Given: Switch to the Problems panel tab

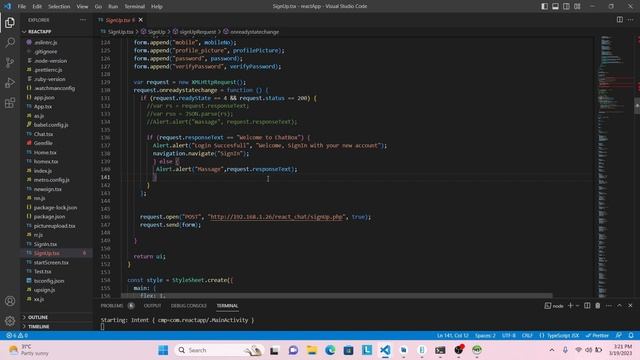Looking at the screenshot, I should pos(112,305).
